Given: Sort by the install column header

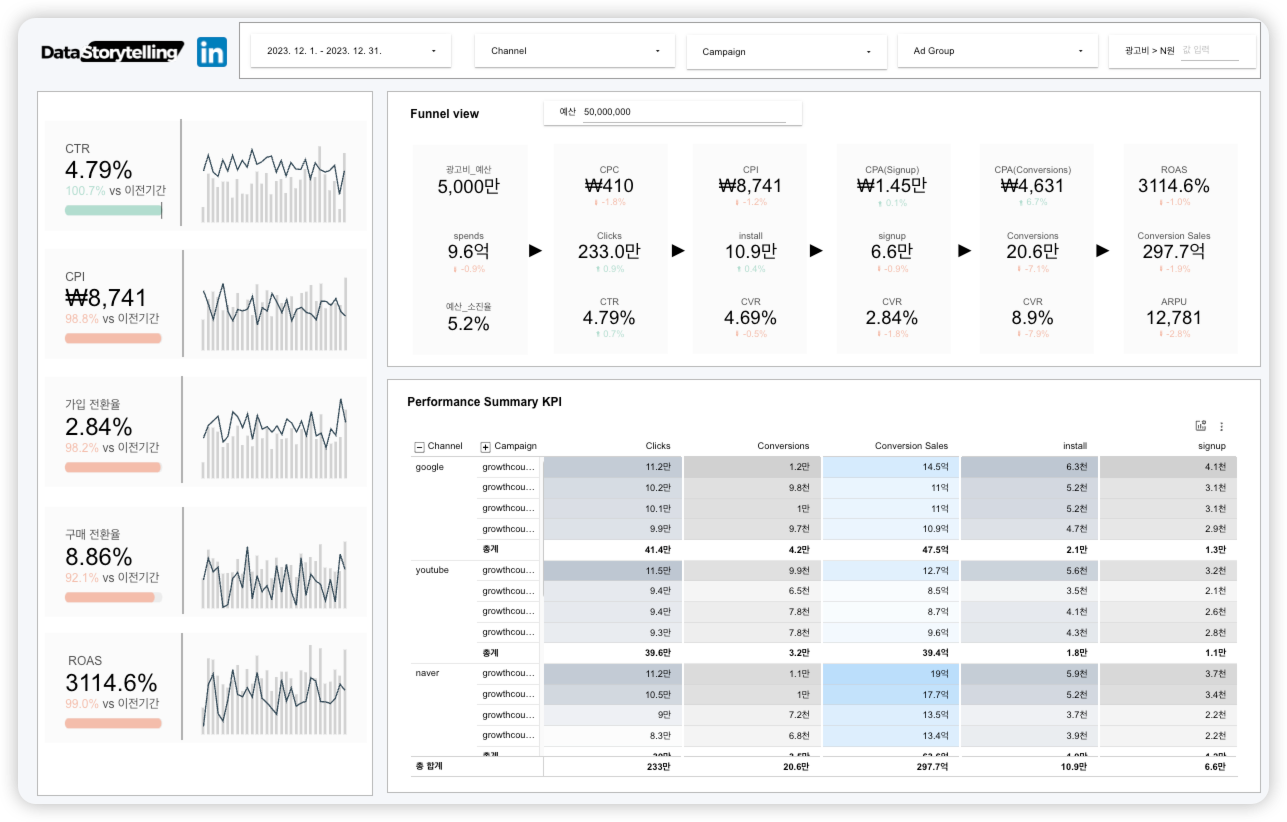Looking at the screenshot, I should pos(1074,446).
